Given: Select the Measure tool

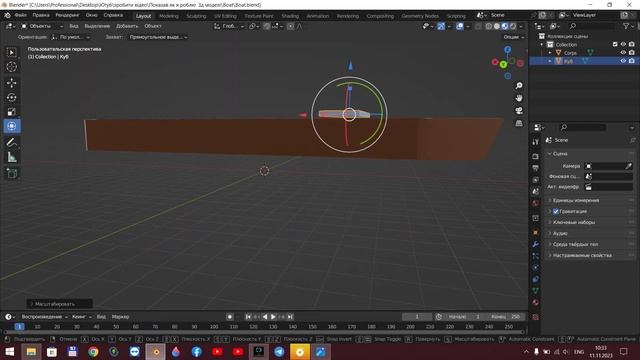Looking at the screenshot, I should (x=11, y=157).
